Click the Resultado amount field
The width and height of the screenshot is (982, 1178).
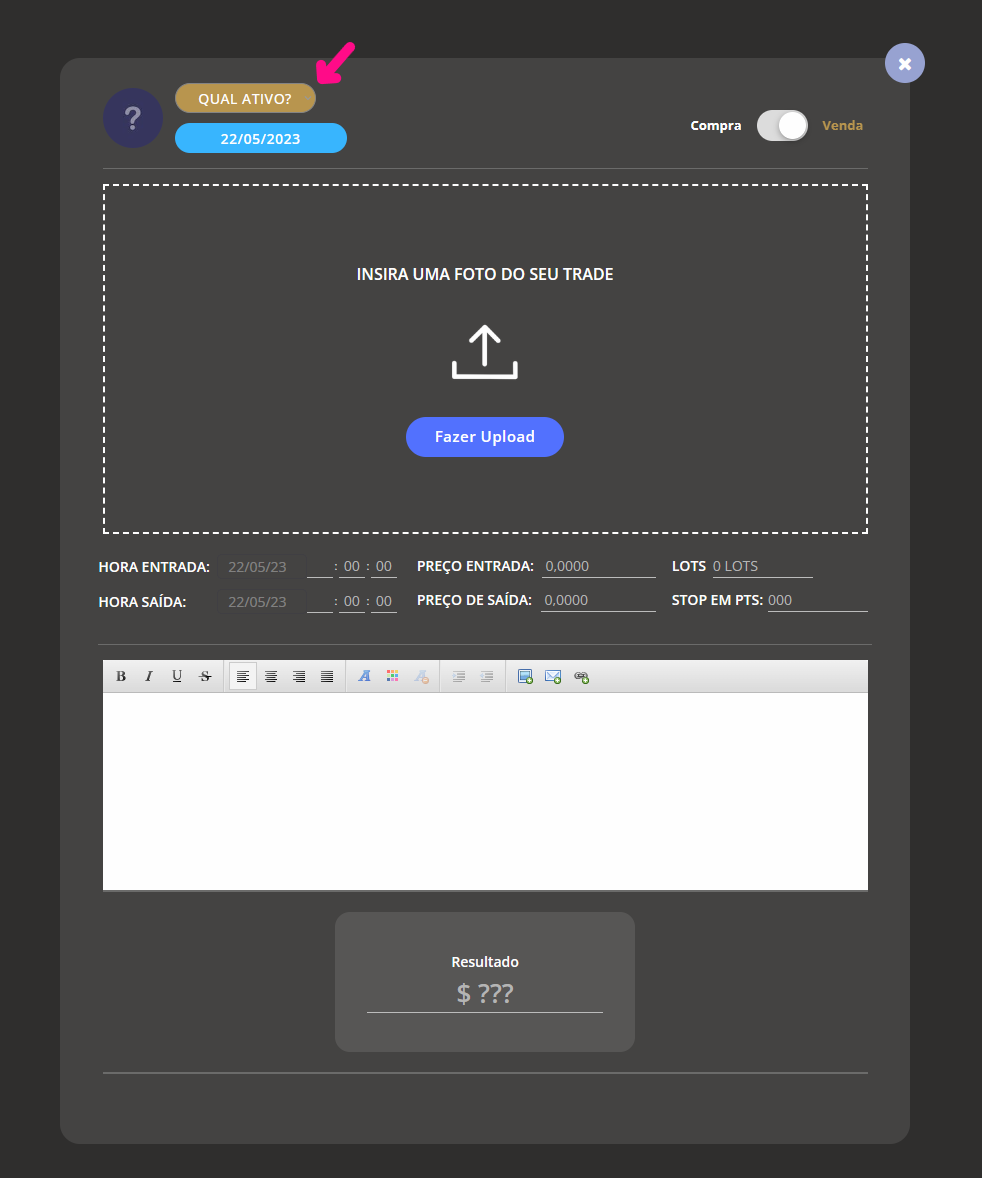(485, 993)
